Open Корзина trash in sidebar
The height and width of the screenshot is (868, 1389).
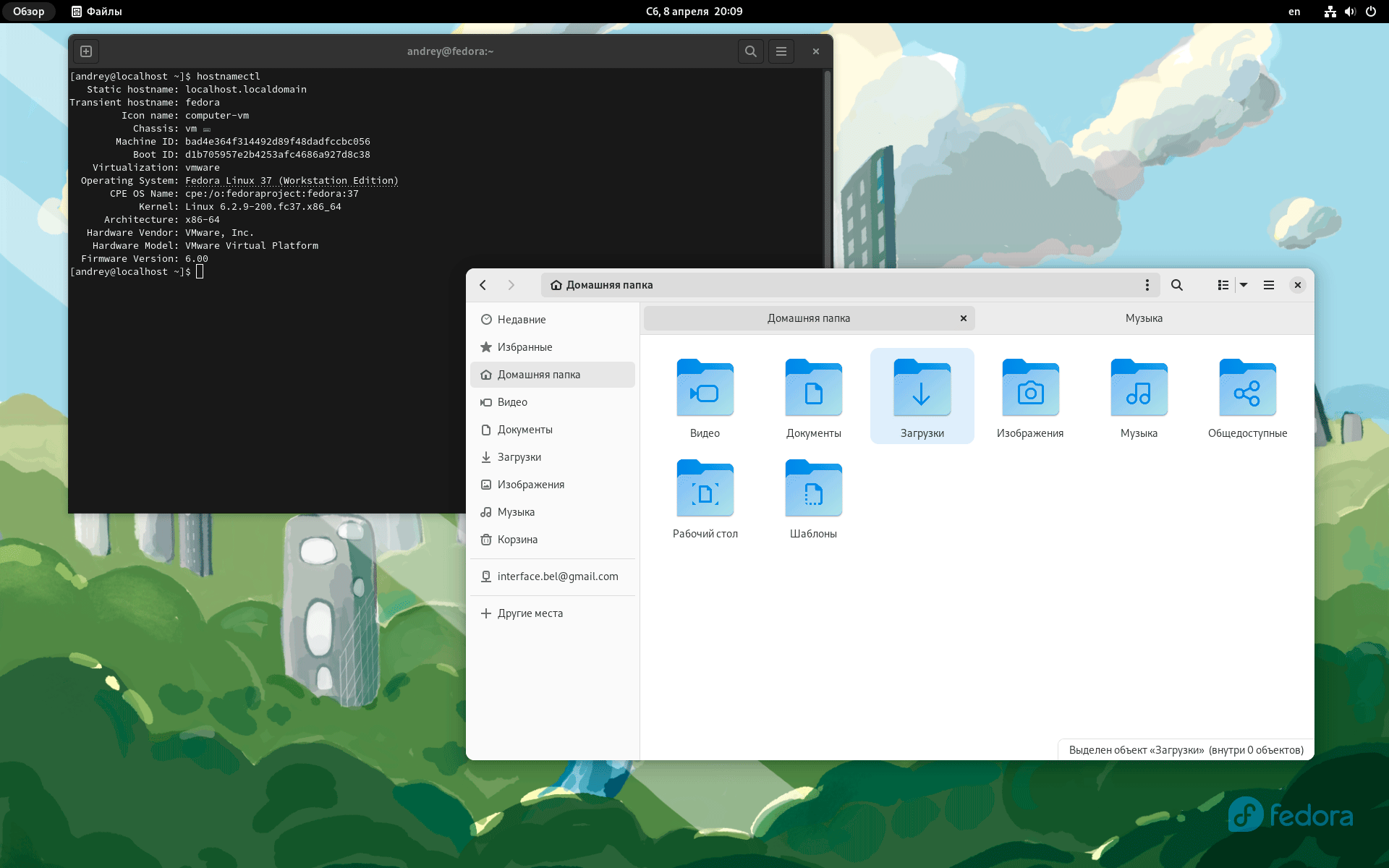click(x=517, y=540)
